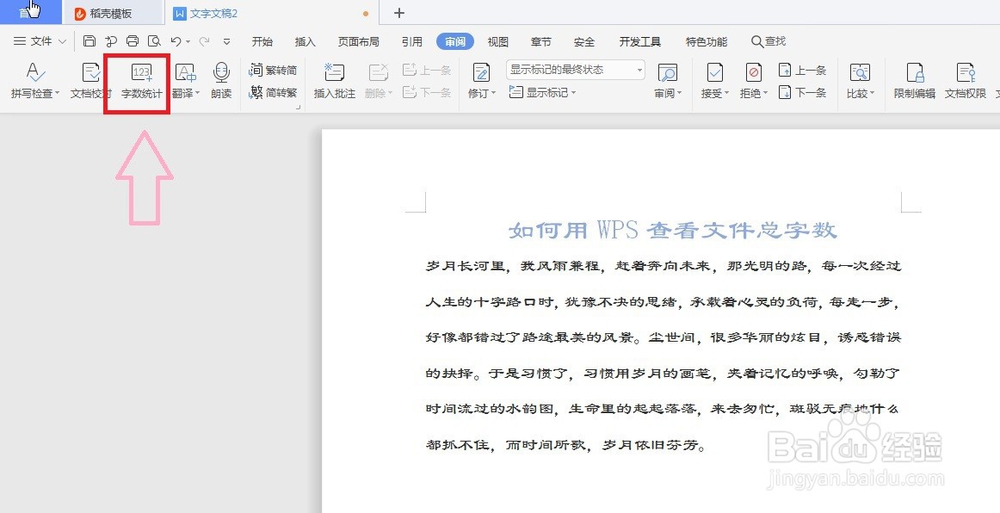1000x513 pixels.
Task: Open the 页面布局 ribbon tab
Action: click(x=358, y=41)
